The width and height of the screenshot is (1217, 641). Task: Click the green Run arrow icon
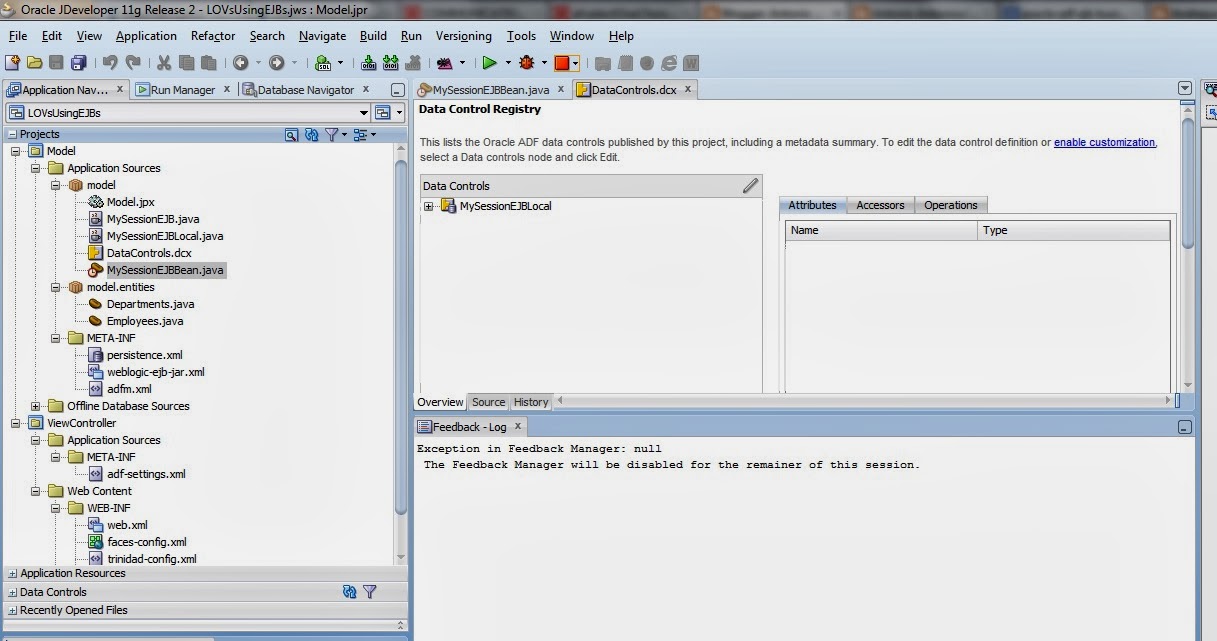(x=489, y=63)
